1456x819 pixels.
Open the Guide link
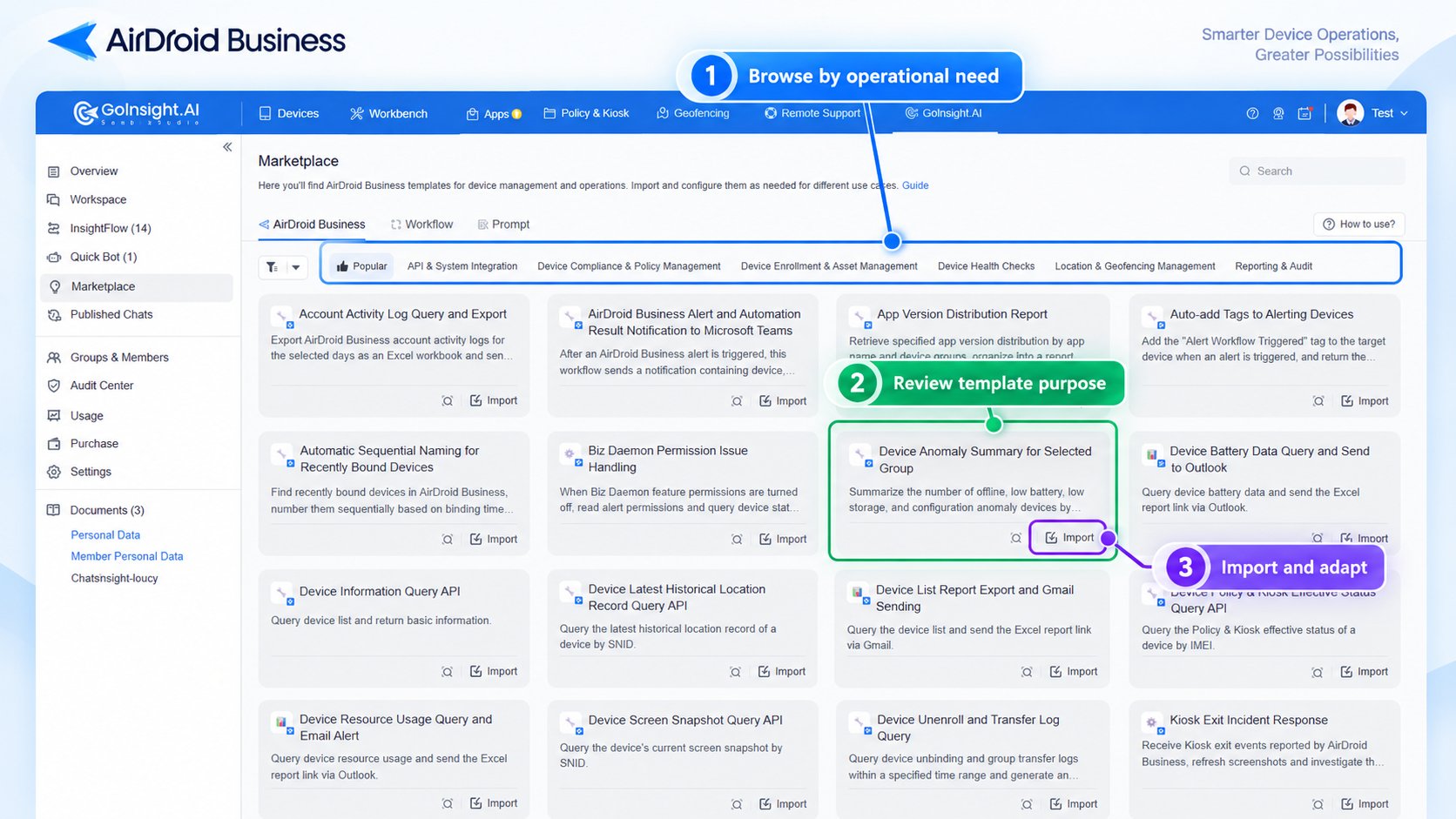[915, 185]
